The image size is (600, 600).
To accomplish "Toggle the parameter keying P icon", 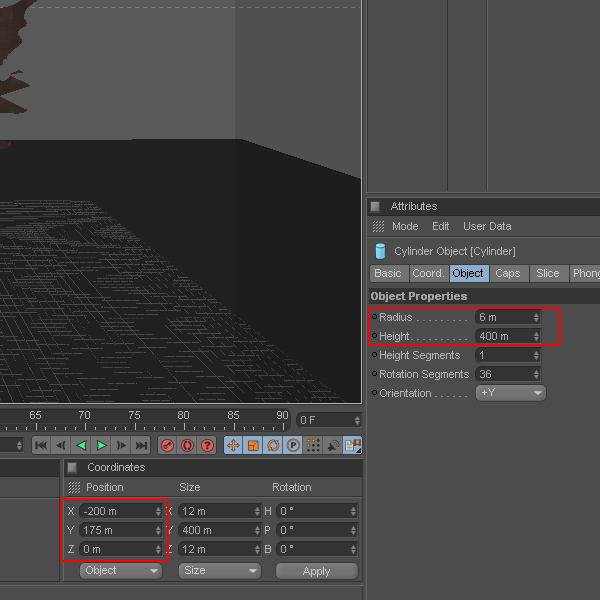I will tap(293, 445).
